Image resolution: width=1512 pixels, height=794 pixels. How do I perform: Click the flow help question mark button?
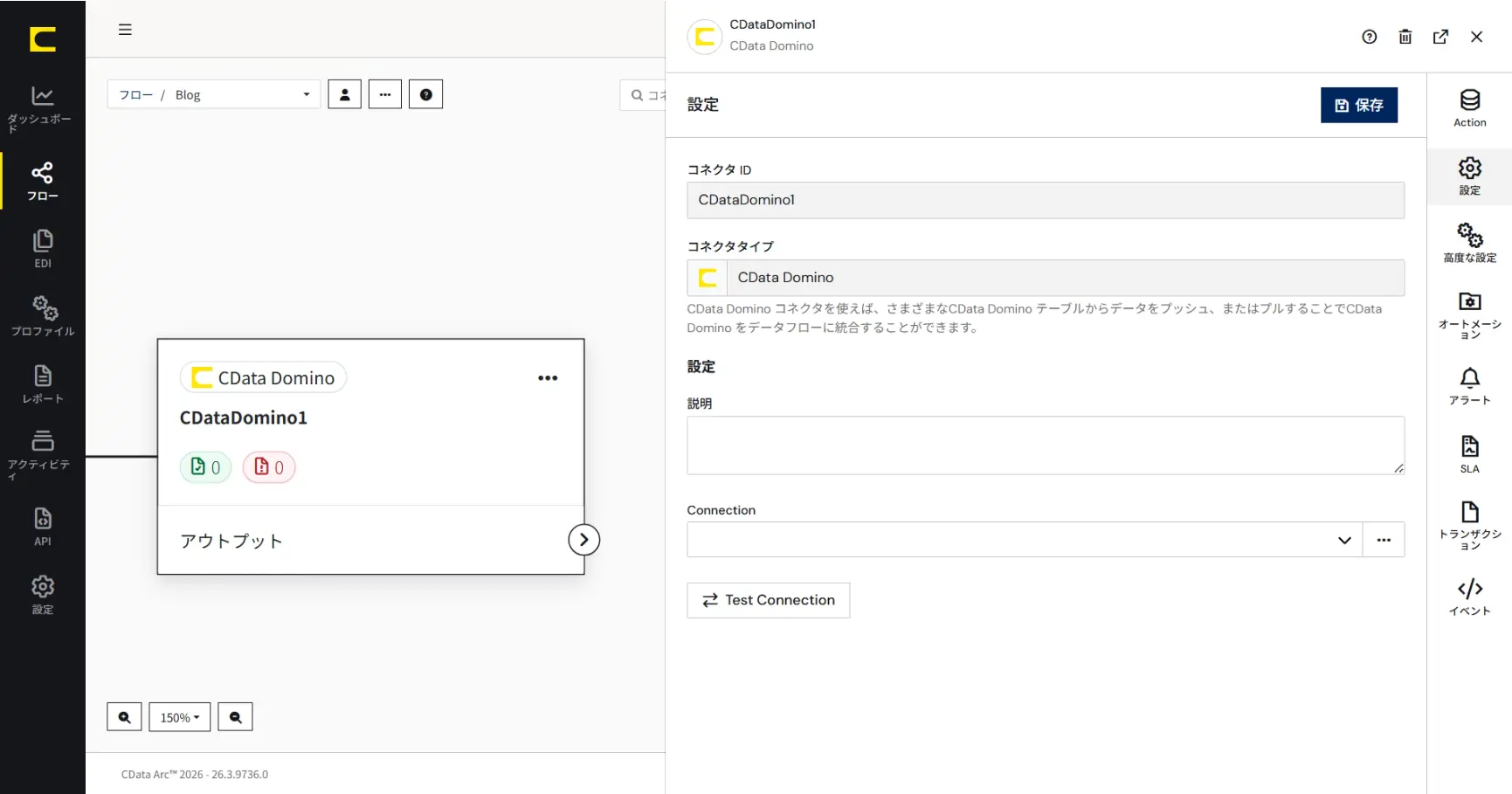(425, 94)
